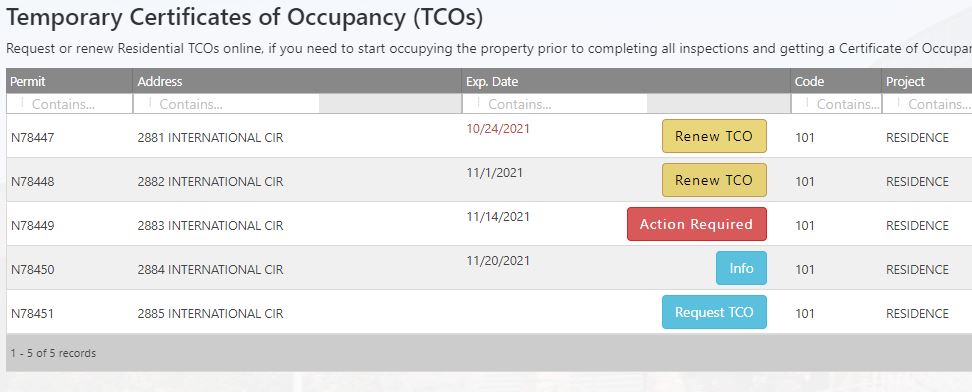Select the 2881 INTERNATIONAL CIR address cell
Viewport: 972px width, 392px height.
click(210, 138)
